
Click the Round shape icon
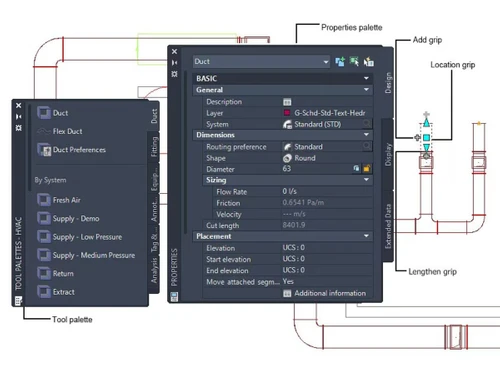(287, 158)
